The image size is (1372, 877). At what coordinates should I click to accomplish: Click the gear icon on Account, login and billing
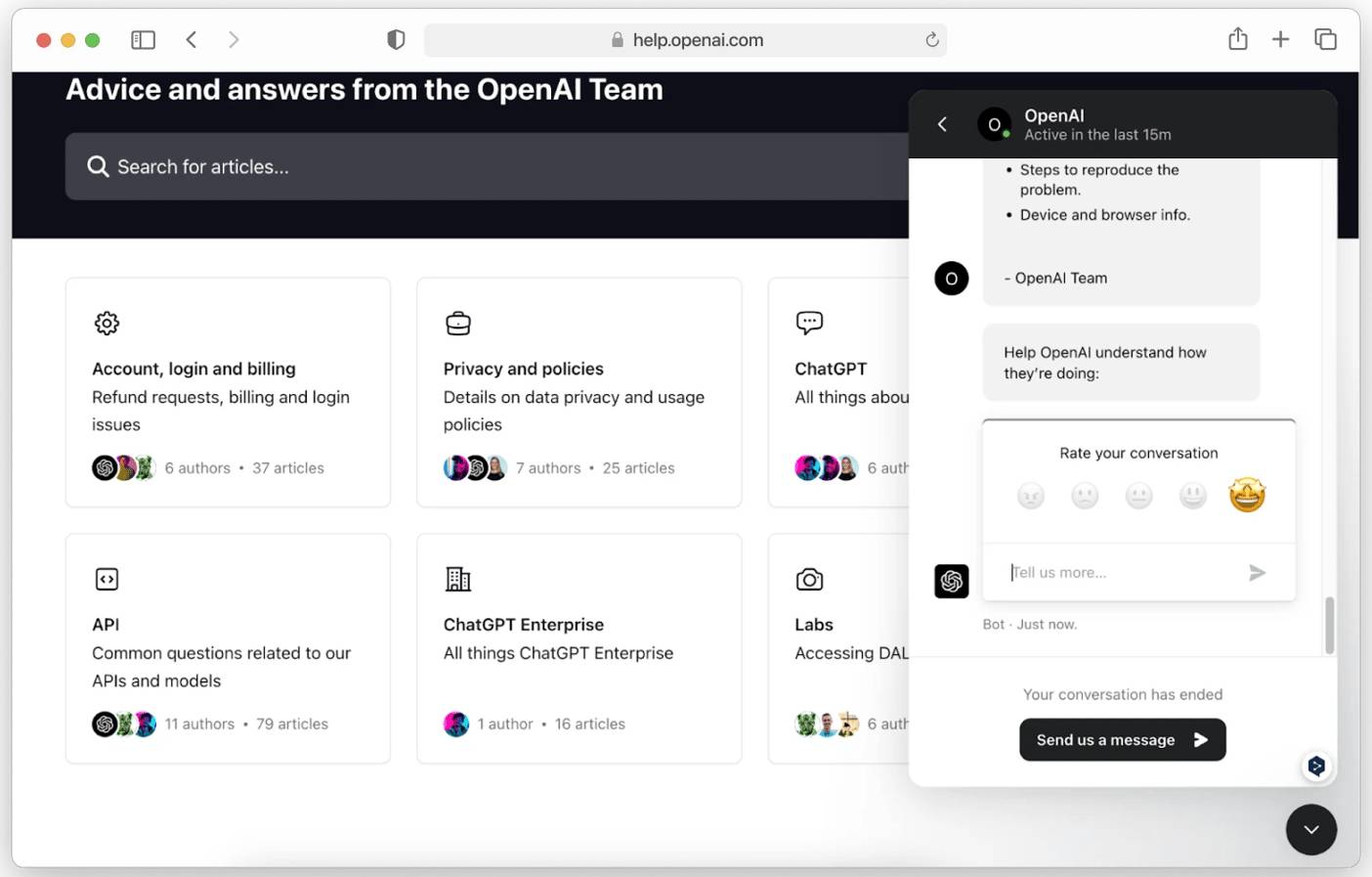(x=106, y=323)
